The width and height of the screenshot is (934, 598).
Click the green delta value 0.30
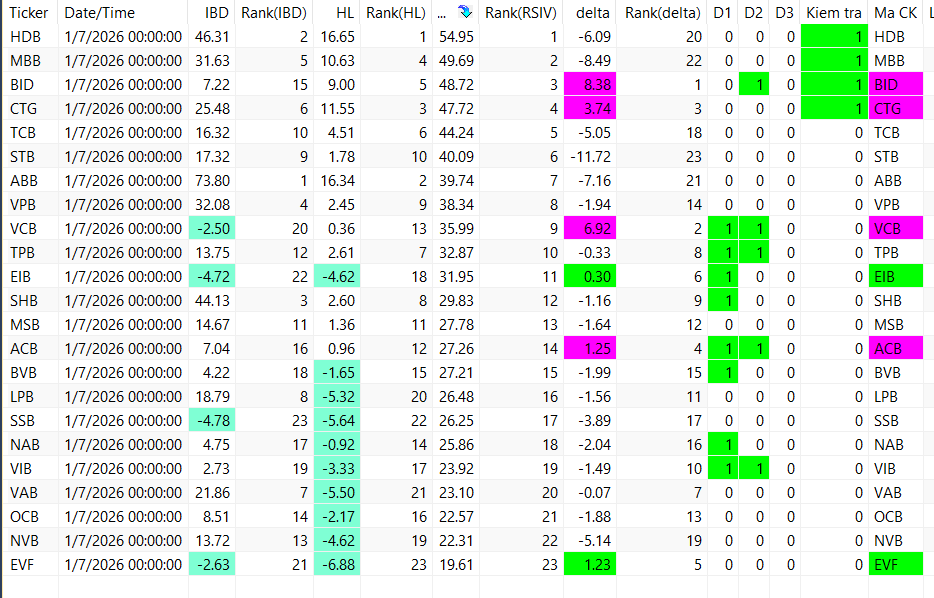590,276
